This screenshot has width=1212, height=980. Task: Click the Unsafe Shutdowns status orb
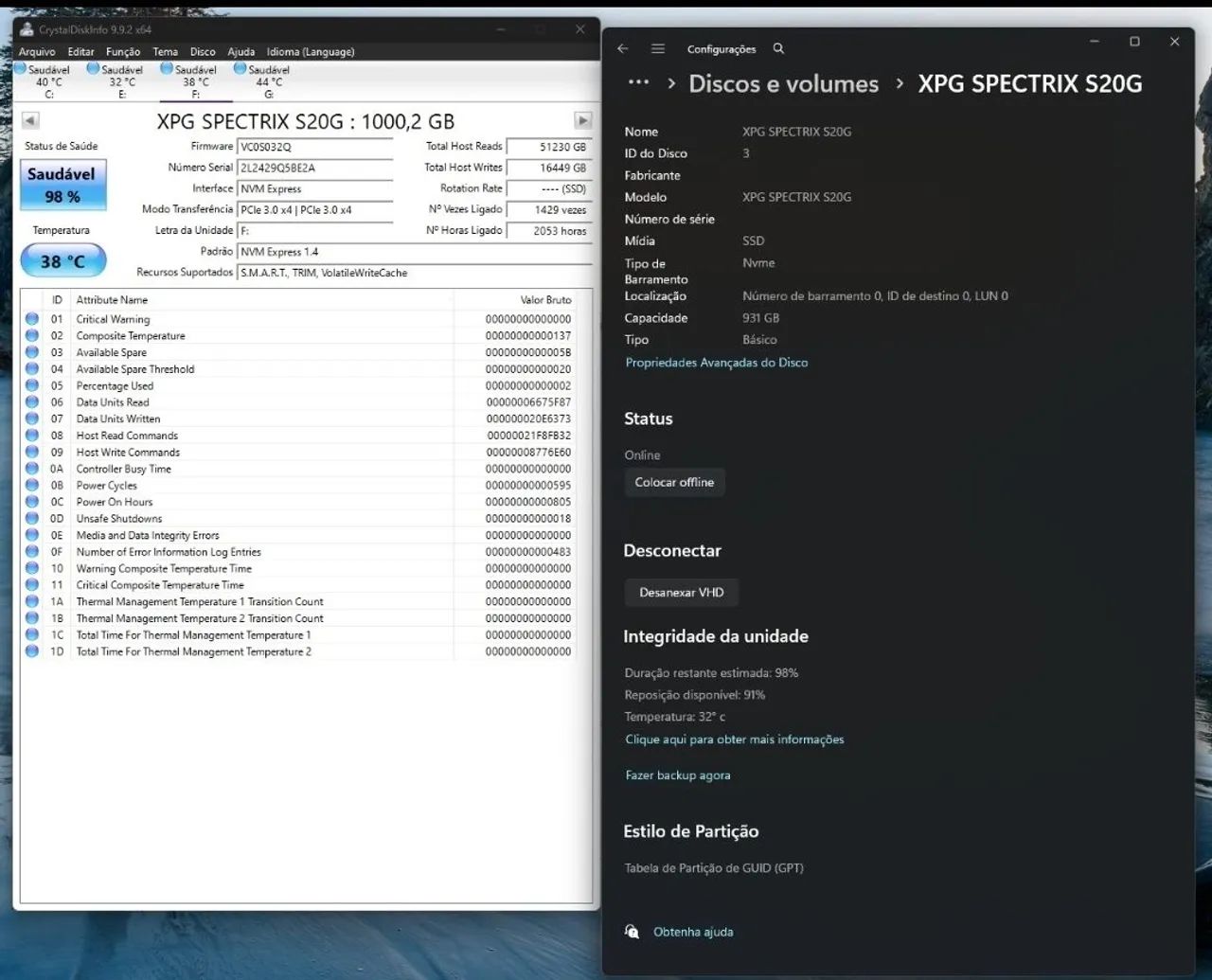32,518
